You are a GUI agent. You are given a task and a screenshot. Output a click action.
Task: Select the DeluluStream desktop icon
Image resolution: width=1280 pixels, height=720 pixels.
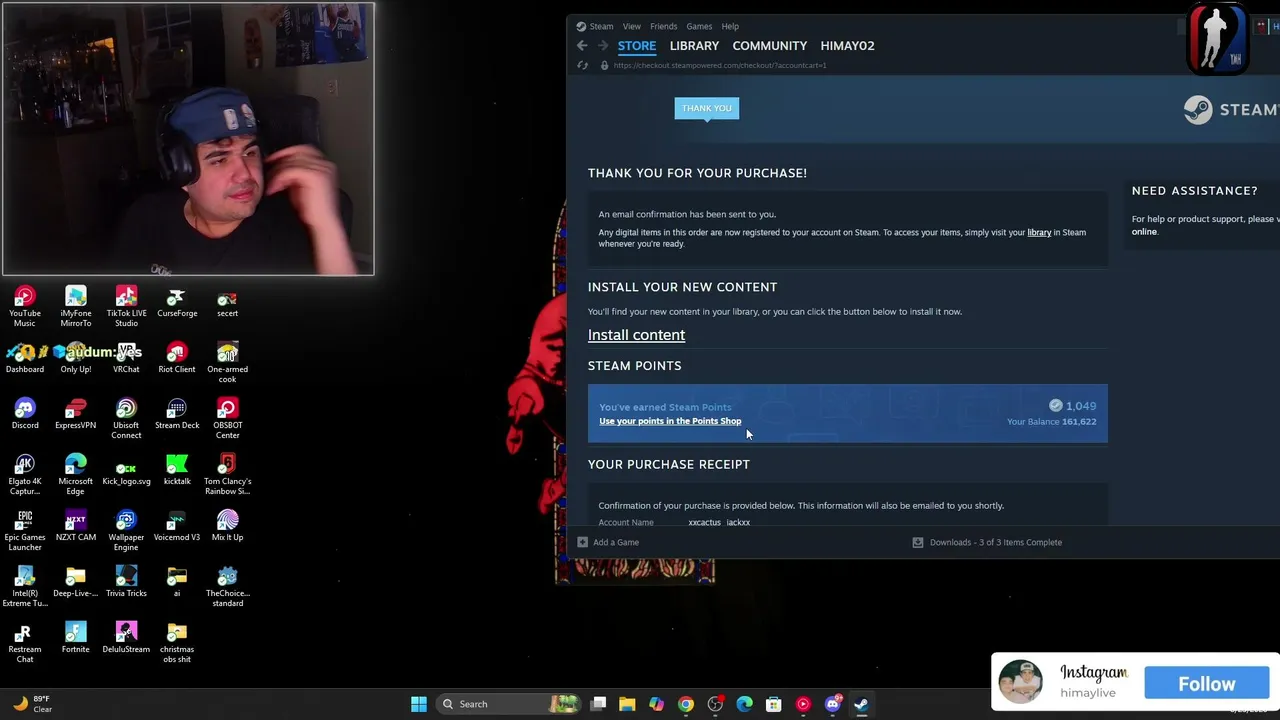[x=126, y=638]
